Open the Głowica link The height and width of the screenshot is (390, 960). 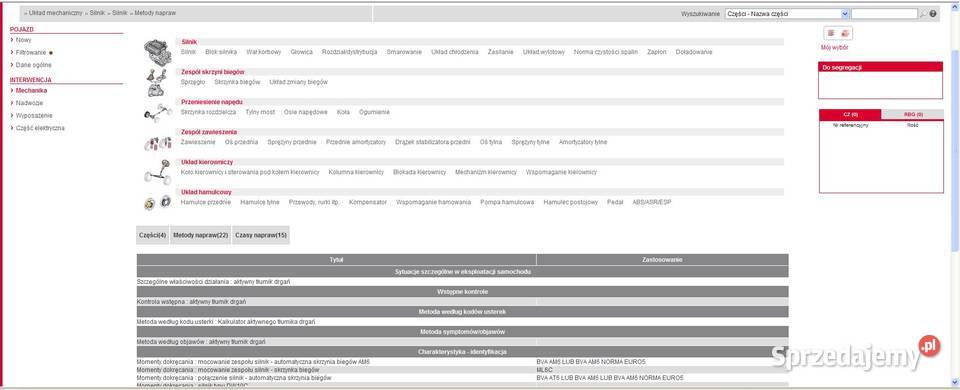tap(301, 52)
